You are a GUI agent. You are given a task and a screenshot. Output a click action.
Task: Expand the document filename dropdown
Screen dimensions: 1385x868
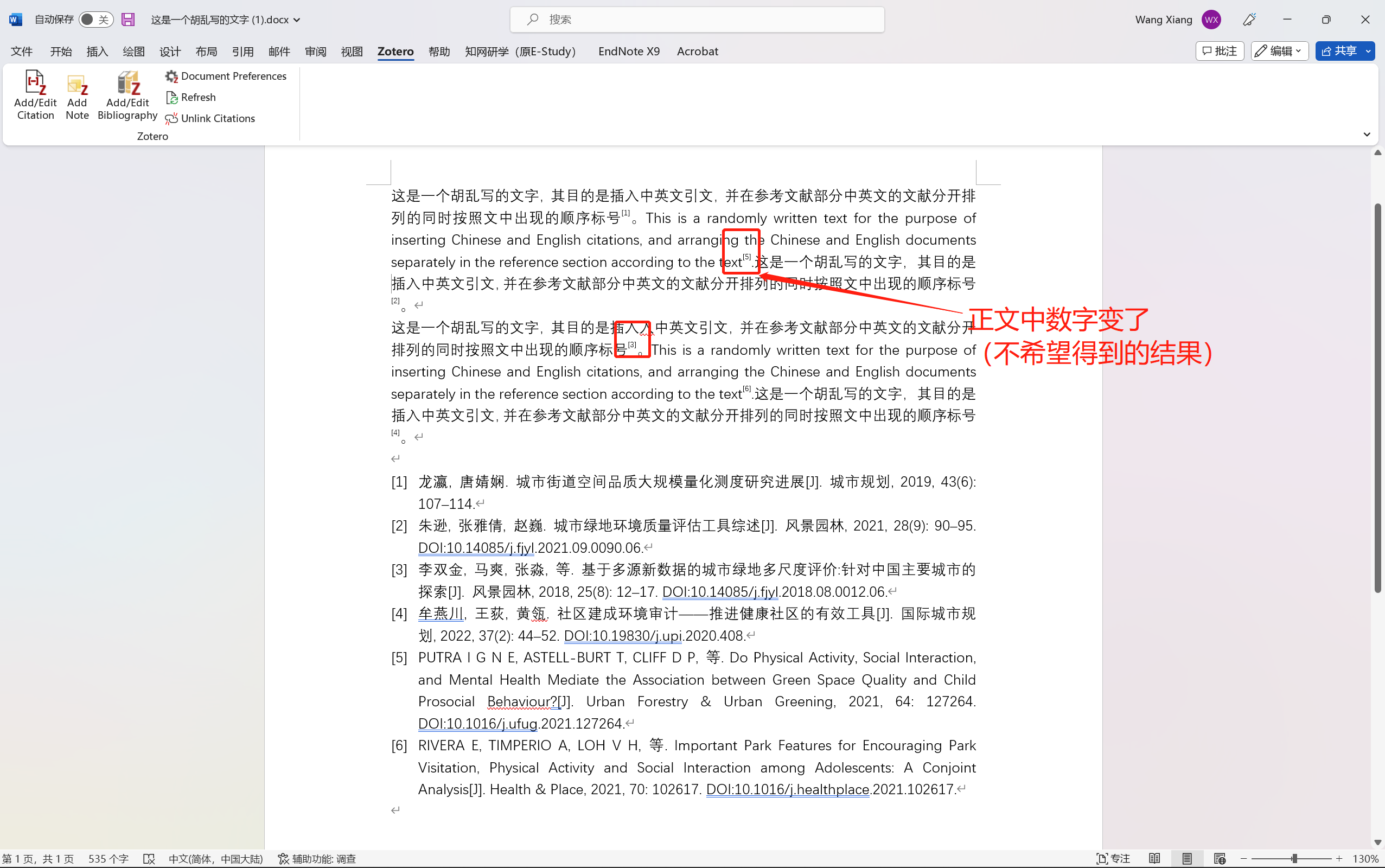(297, 20)
